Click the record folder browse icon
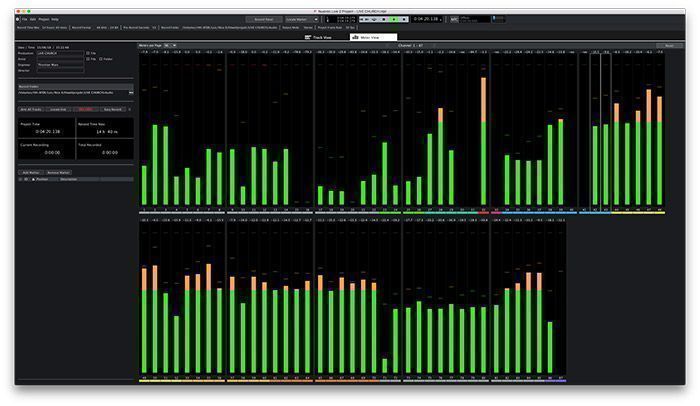The width and height of the screenshot is (700, 406). click(131, 92)
